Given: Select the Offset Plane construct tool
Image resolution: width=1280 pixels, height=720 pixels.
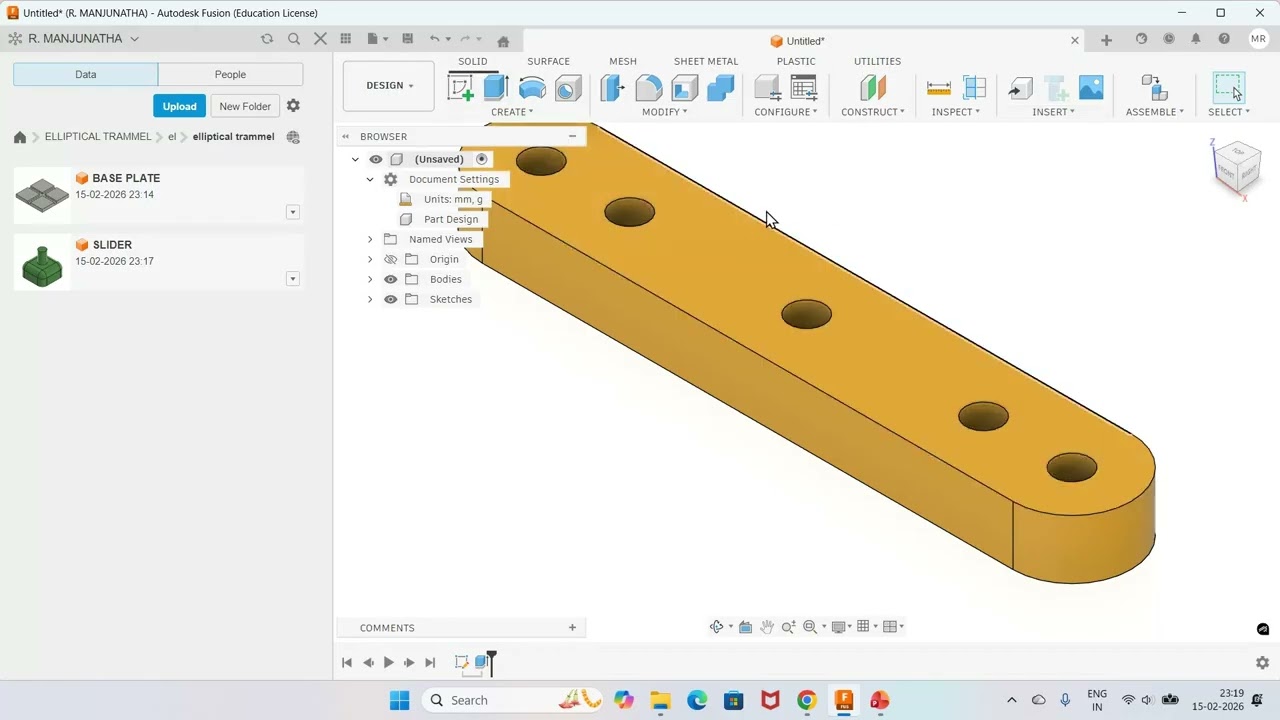Looking at the screenshot, I should coord(873,88).
